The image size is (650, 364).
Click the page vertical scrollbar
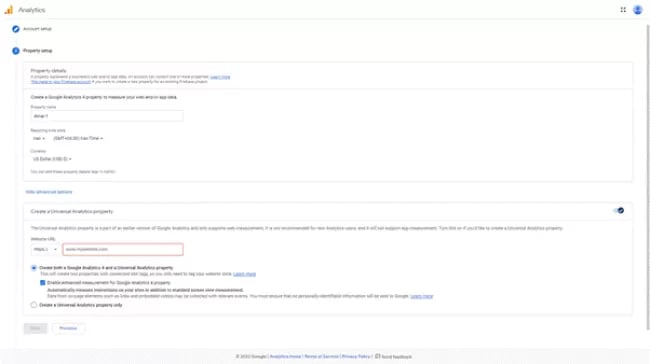648,177
